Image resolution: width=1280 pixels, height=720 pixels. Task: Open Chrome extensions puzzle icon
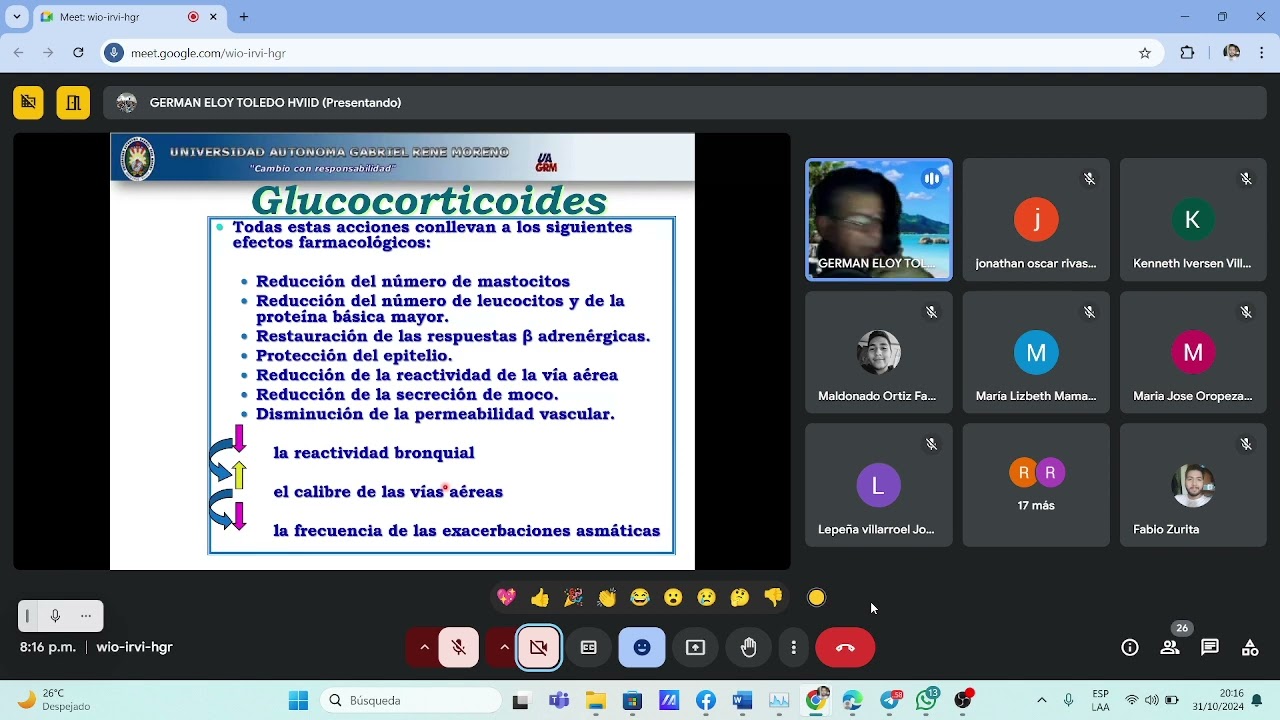(1187, 53)
